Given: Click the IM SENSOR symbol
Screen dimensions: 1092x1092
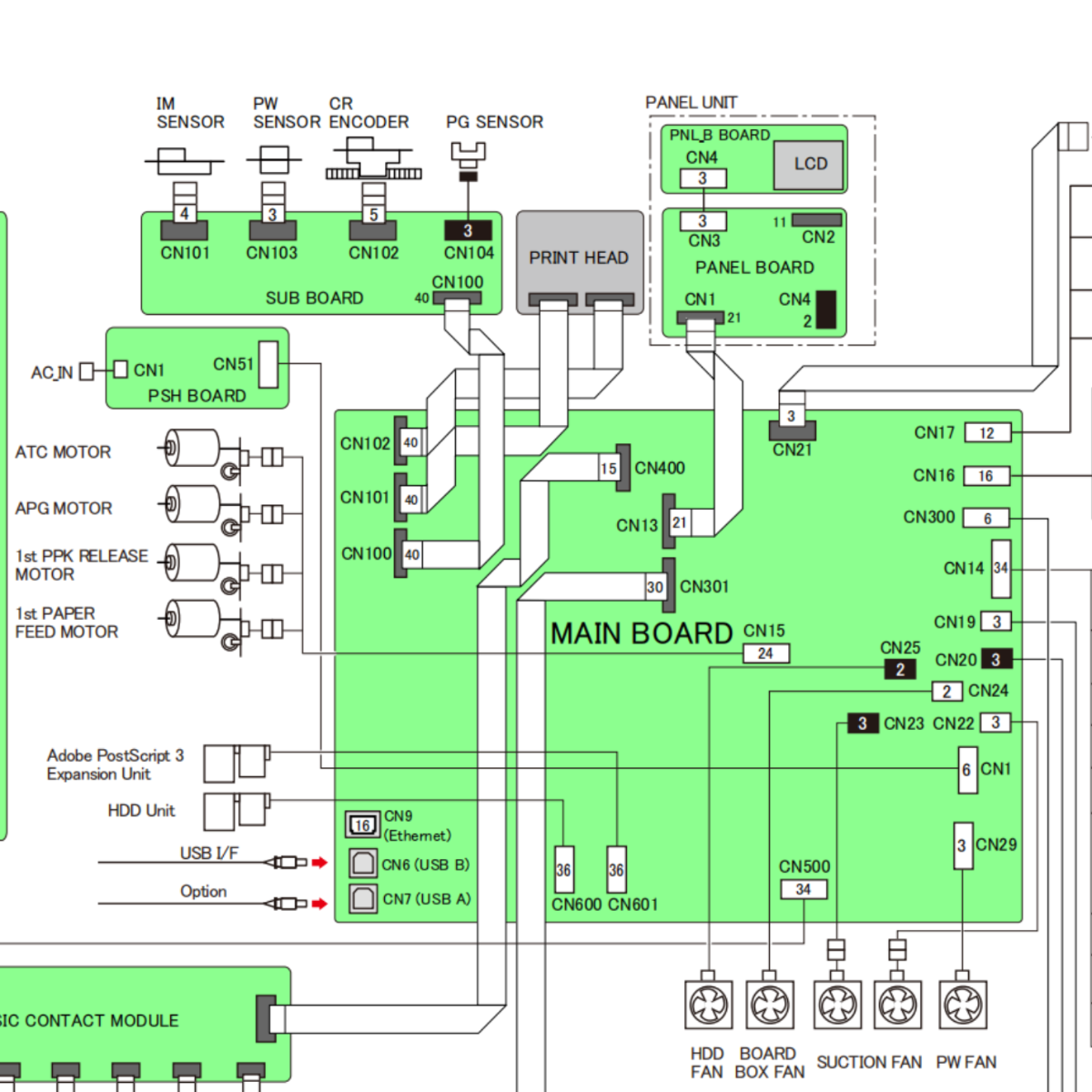Looking at the screenshot, I should coord(185,162).
